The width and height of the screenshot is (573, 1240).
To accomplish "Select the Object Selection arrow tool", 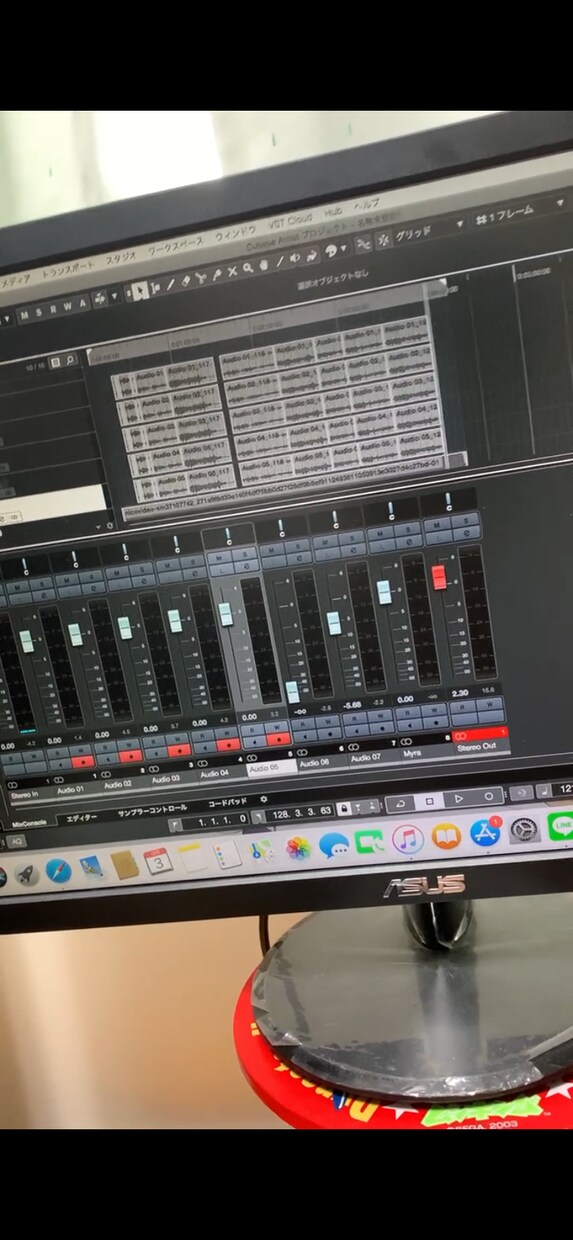I will [140, 290].
